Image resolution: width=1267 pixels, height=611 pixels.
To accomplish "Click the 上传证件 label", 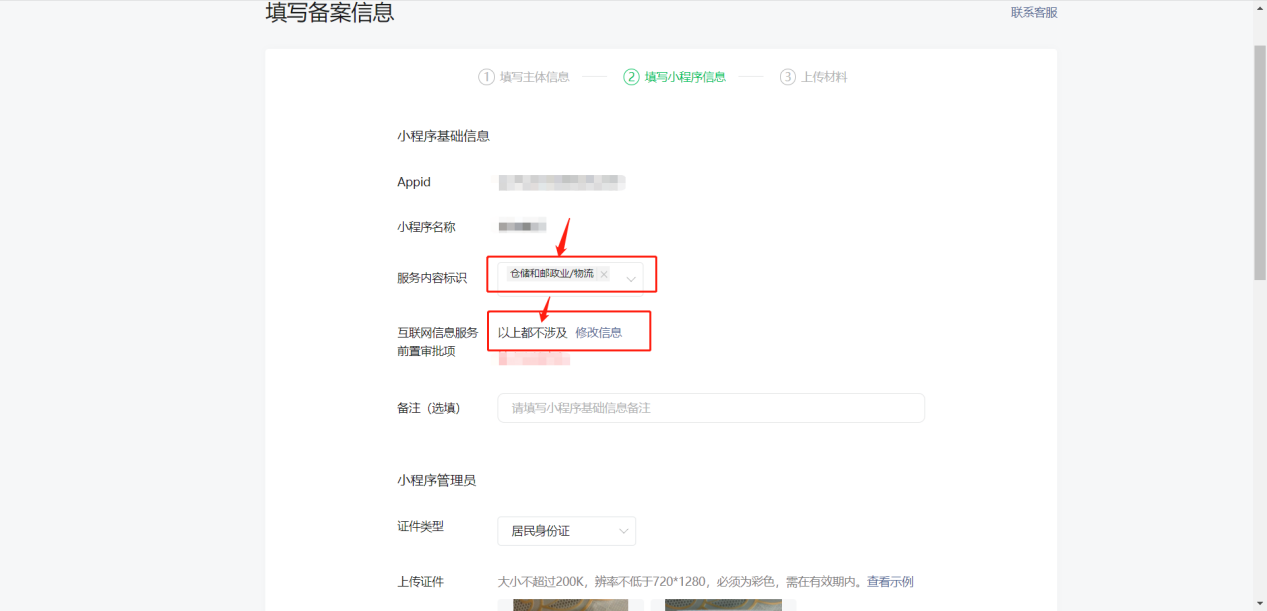I will coord(420,582).
